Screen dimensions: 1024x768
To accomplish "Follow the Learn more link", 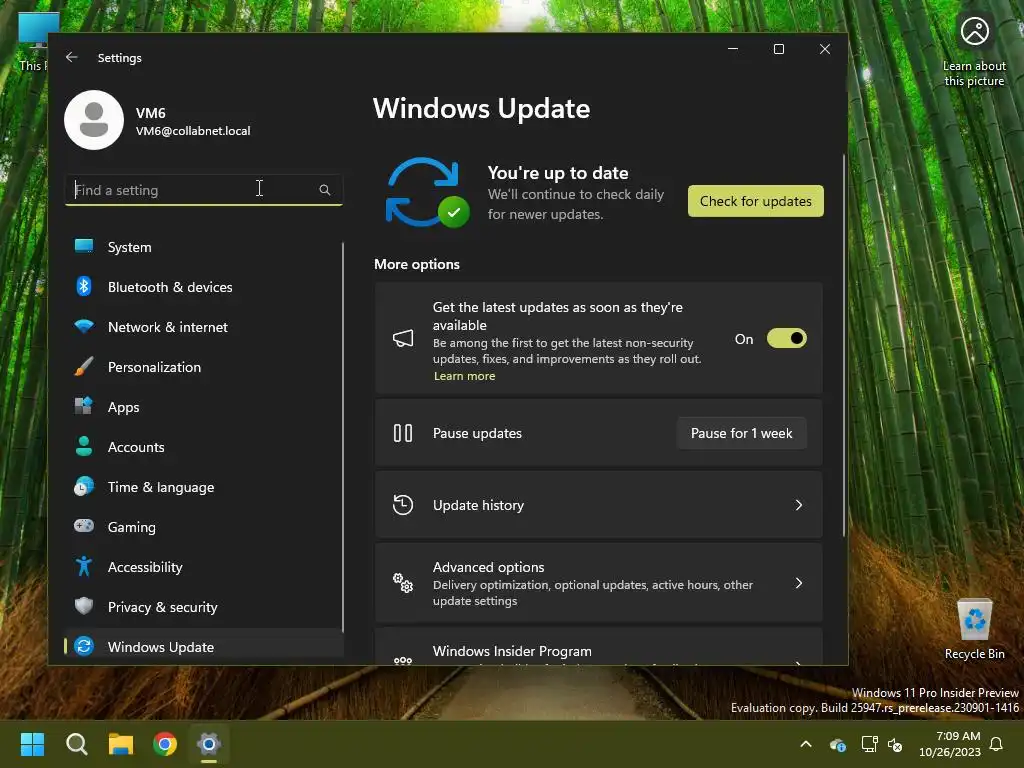I will [x=464, y=376].
